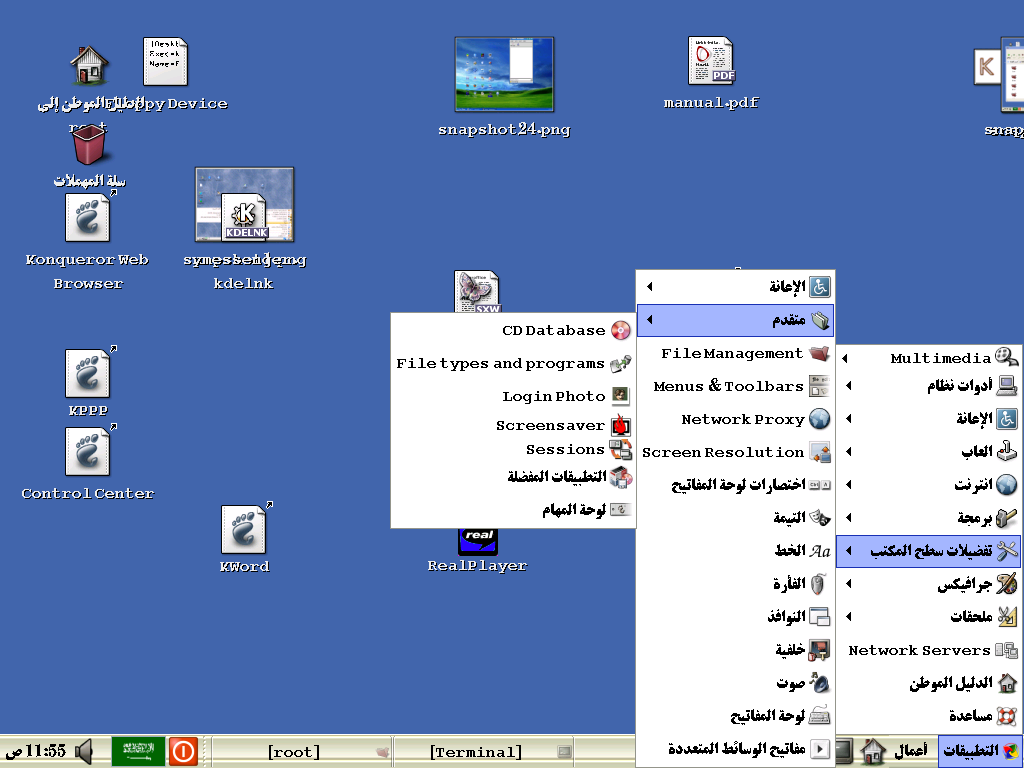Select Login Photo menu entry
Image resolution: width=1024 pixels, height=768 pixels.
pyautogui.click(x=513, y=396)
